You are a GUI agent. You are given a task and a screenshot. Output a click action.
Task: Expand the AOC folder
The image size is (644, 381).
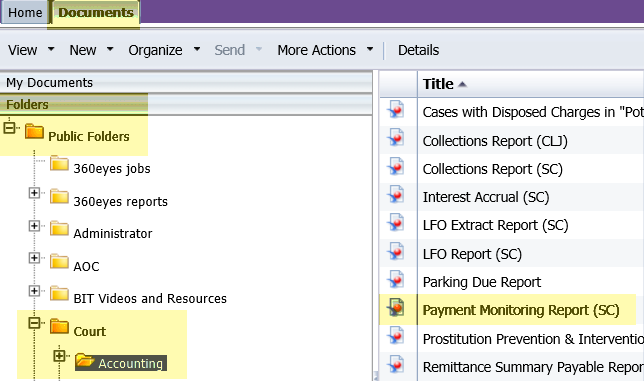pos(34,258)
